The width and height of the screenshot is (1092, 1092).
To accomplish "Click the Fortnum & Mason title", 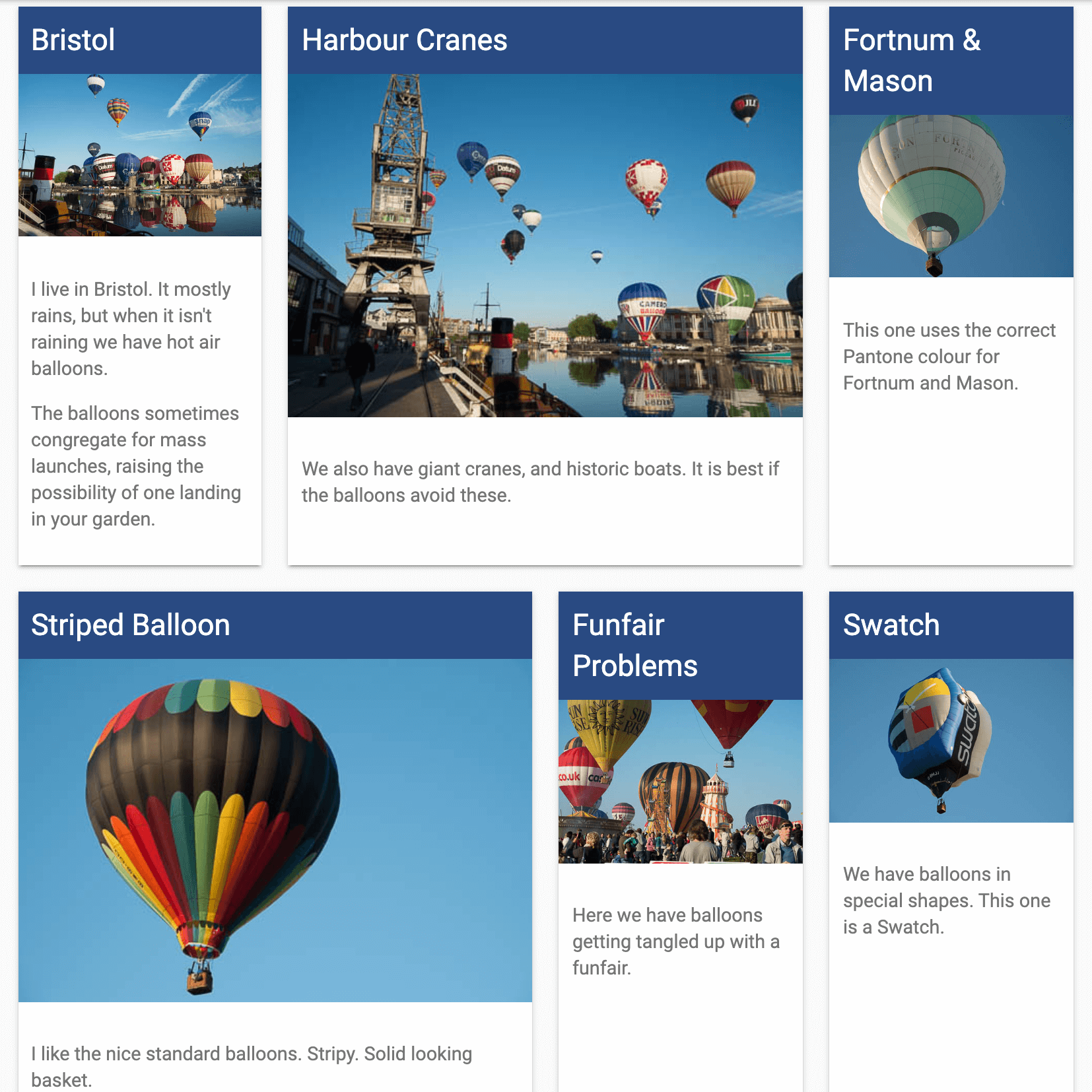I will (x=912, y=61).
